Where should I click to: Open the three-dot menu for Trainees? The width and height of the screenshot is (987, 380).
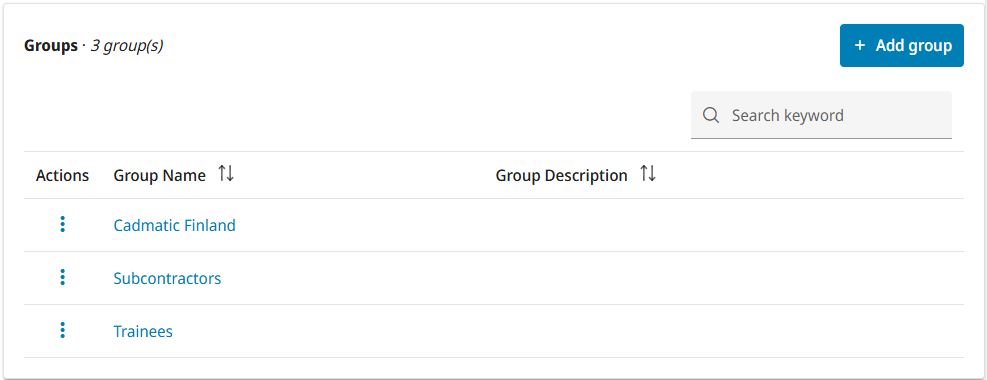[x=62, y=330]
